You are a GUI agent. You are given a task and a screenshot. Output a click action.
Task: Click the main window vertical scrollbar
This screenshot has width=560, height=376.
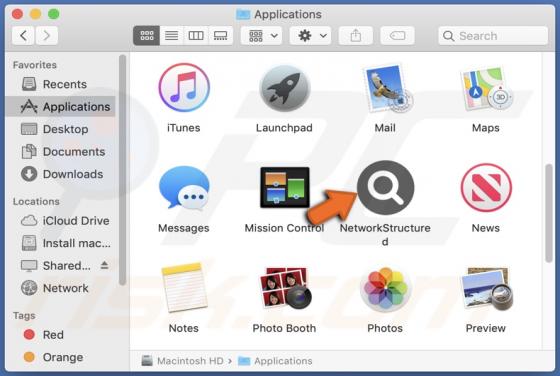[549, 214]
